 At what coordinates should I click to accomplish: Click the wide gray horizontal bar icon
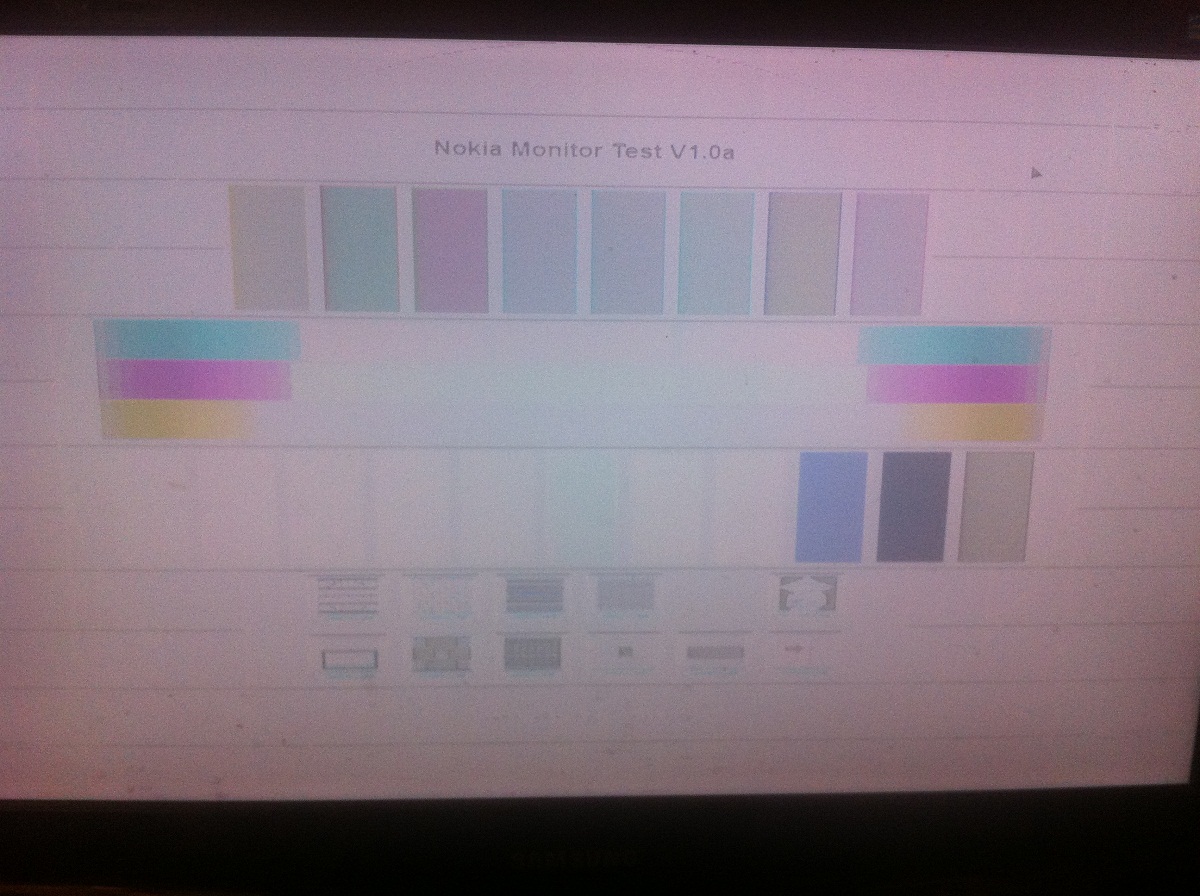point(715,654)
